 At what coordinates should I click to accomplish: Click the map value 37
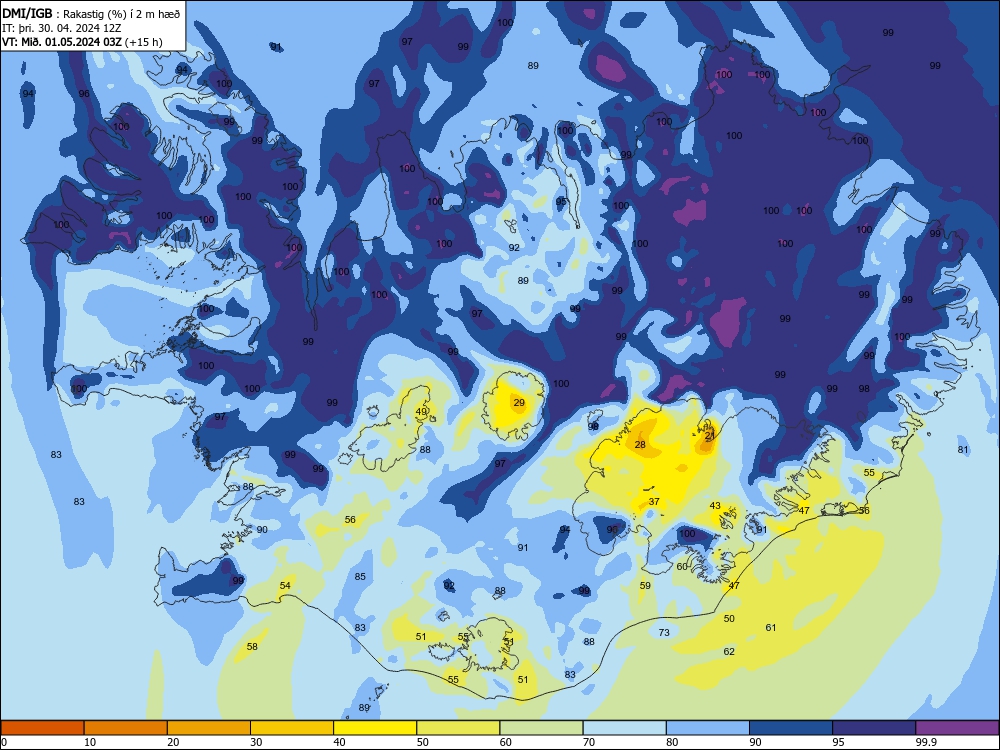[654, 502]
